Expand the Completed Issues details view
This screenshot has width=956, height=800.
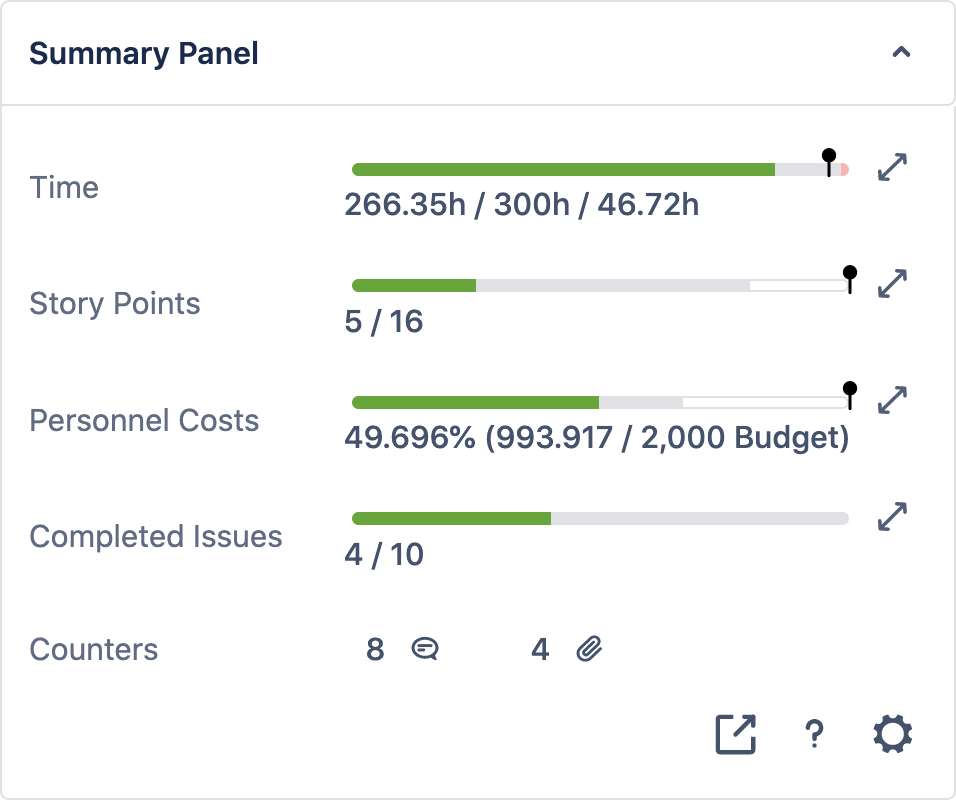coord(893,516)
